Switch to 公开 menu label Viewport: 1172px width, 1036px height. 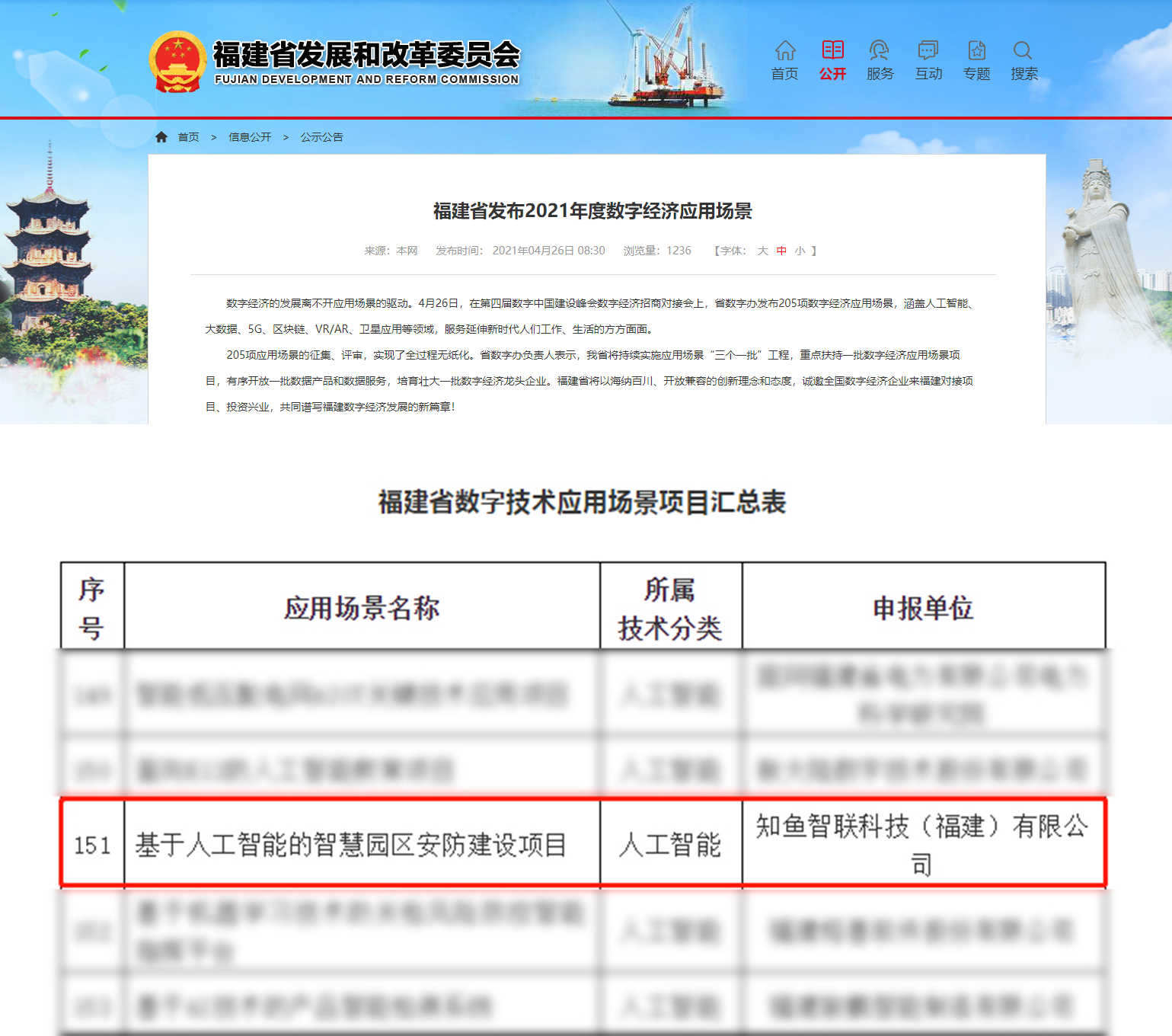click(x=833, y=74)
